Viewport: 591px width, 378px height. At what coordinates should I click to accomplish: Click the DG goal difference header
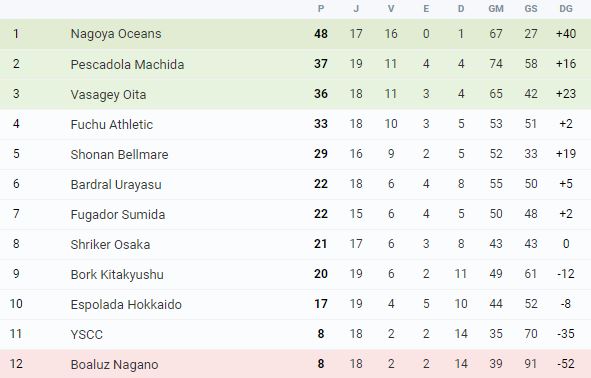566,9
